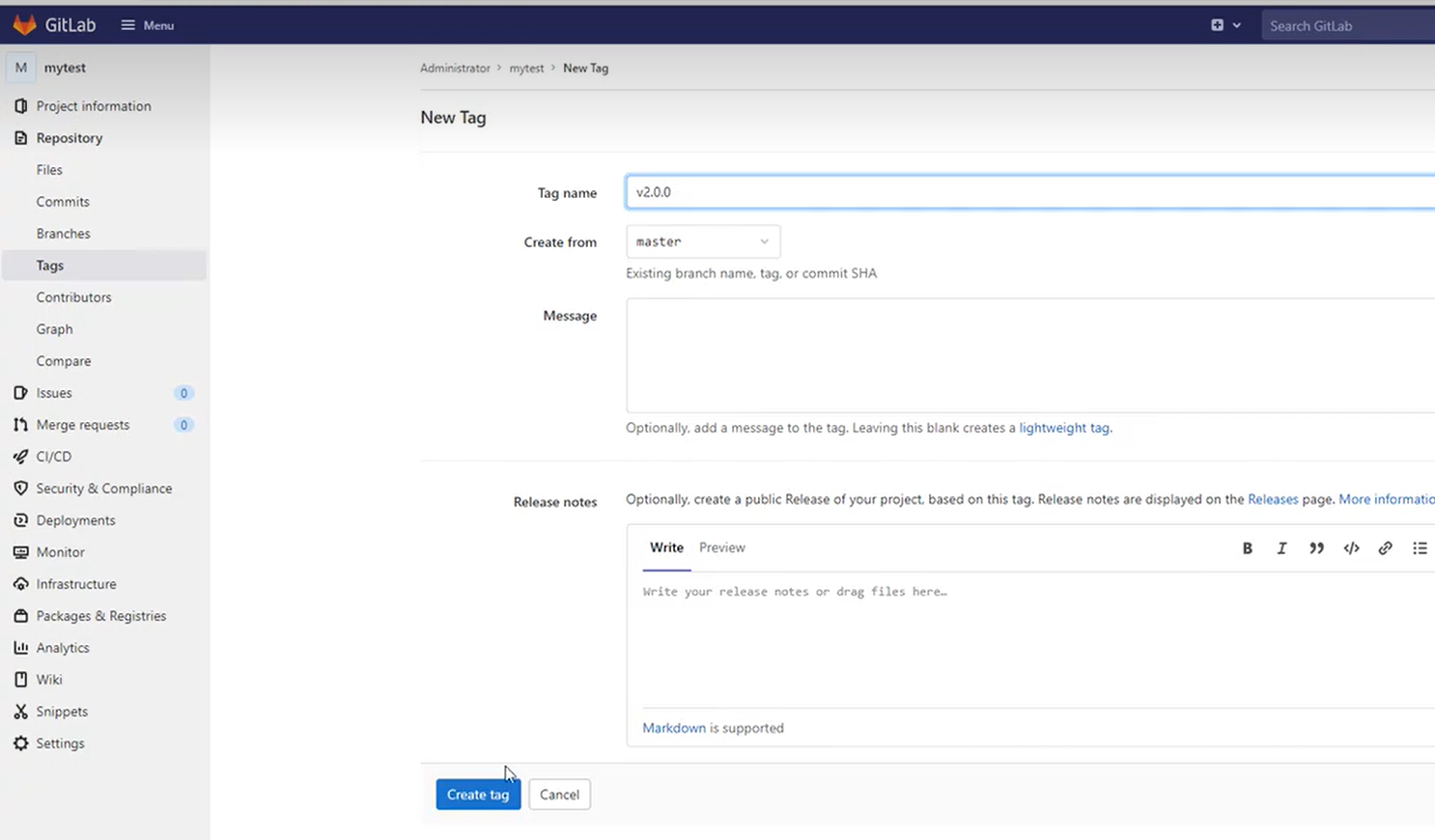Click the Monitor sidebar icon
This screenshot has width=1435, height=840.
pyautogui.click(x=20, y=552)
